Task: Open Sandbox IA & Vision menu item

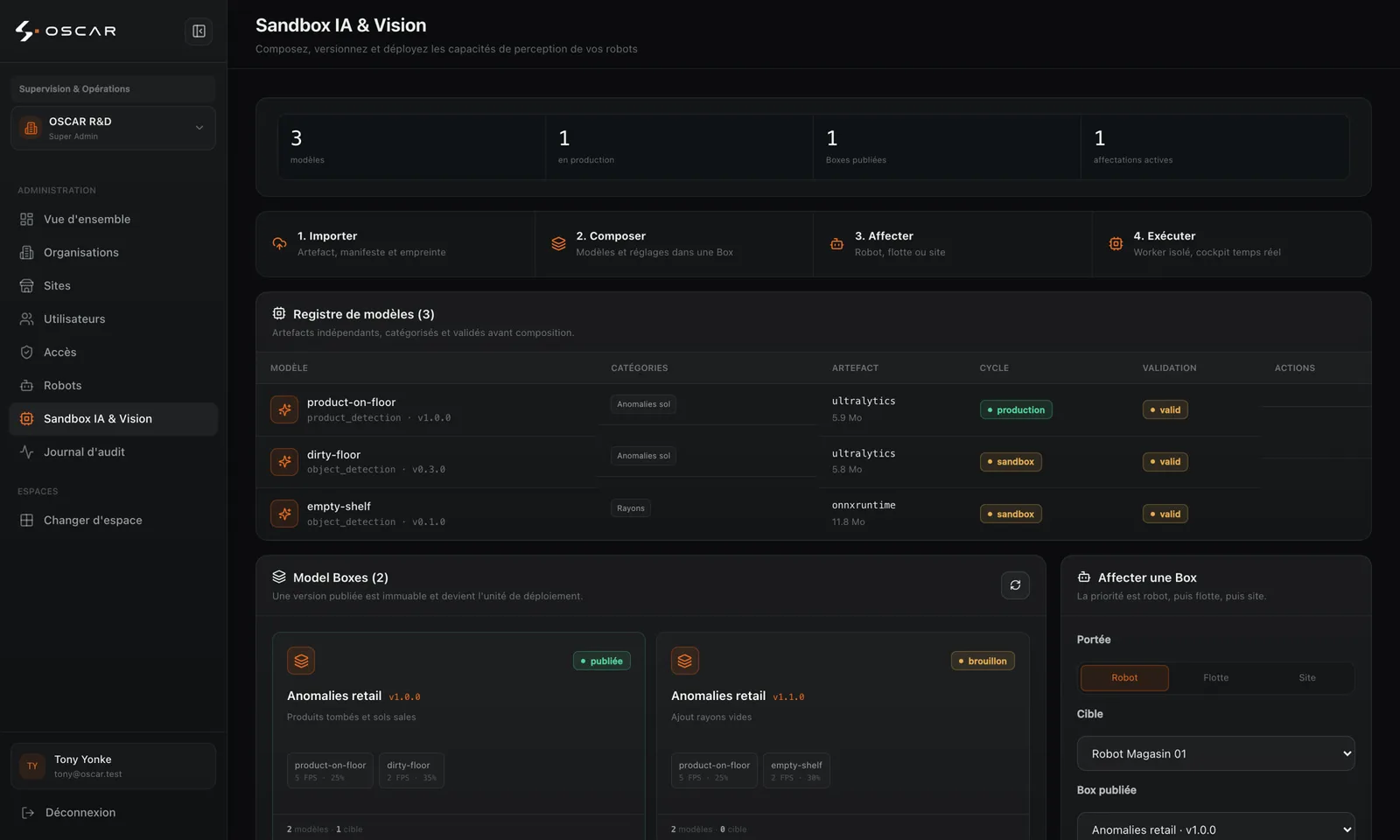Action: coord(113,419)
